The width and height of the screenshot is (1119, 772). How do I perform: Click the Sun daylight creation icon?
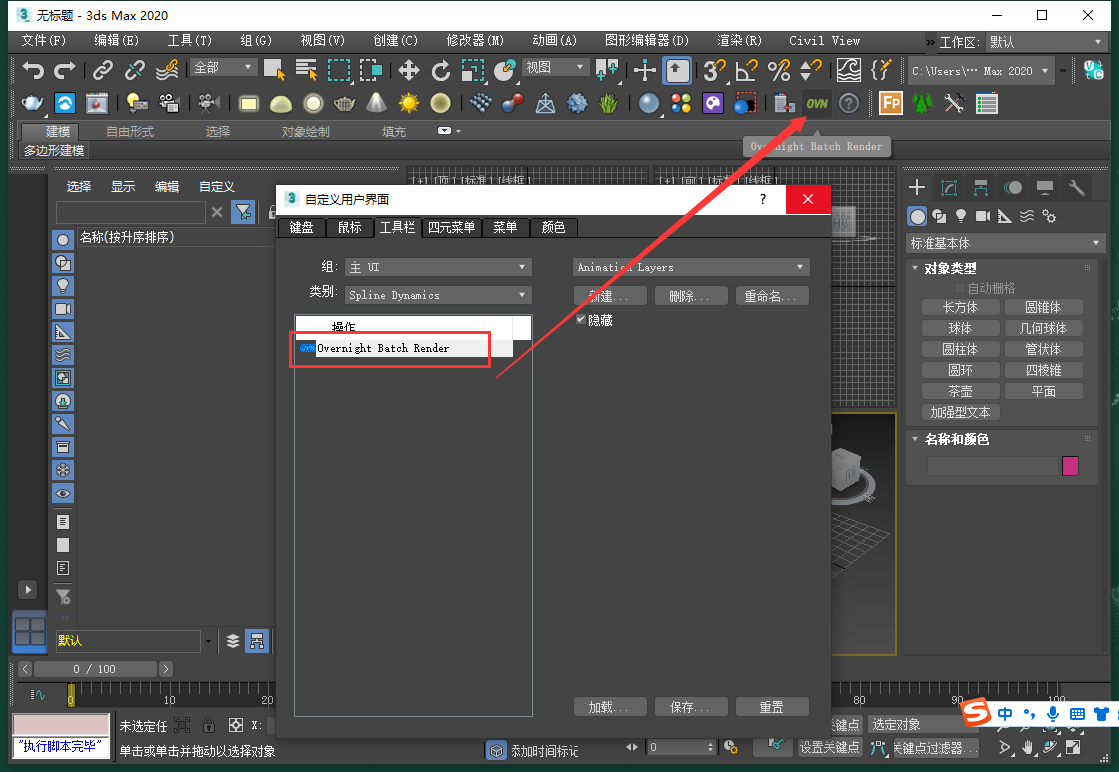tap(409, 103)
